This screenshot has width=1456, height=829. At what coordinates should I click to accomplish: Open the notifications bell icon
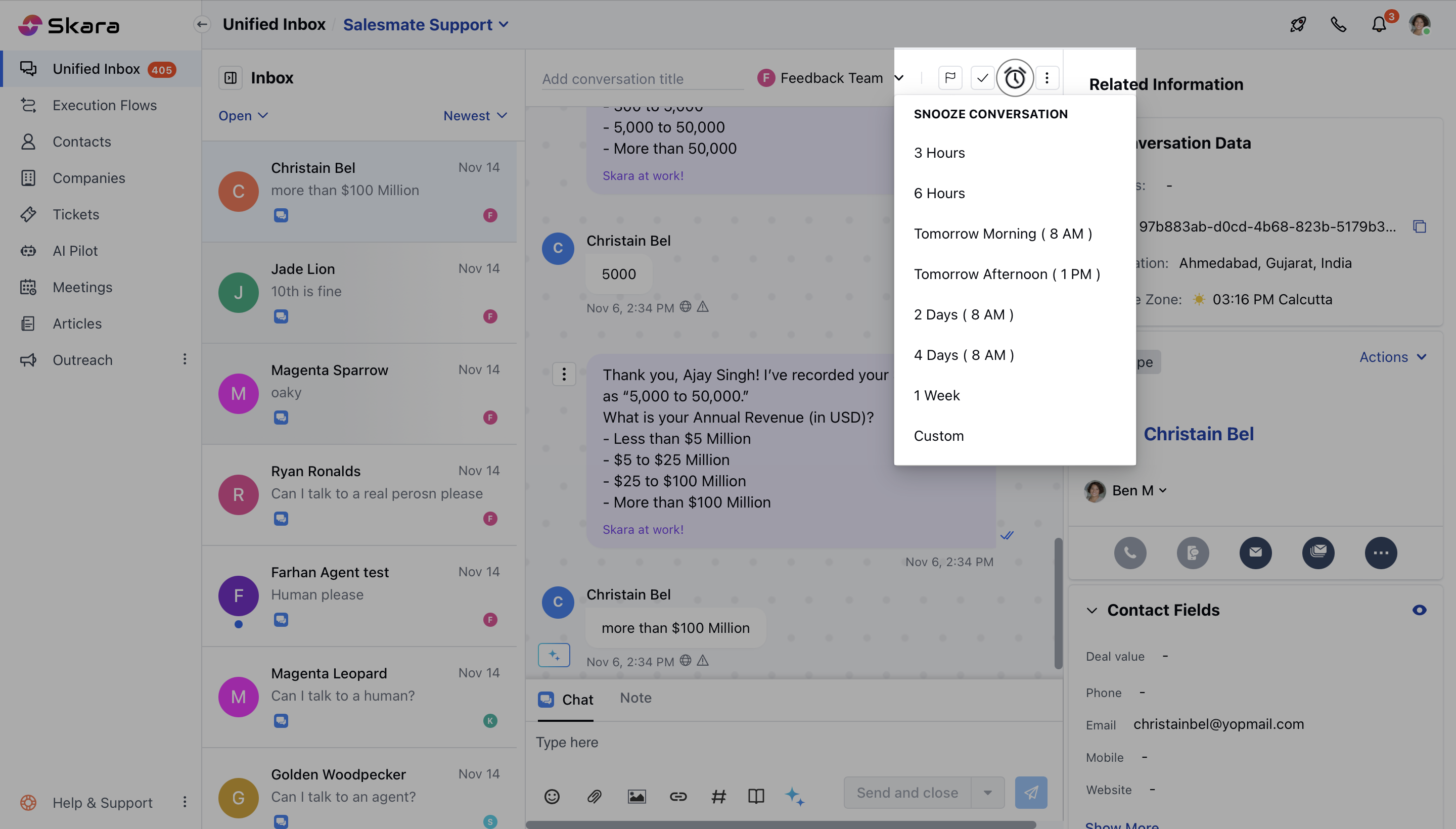tap(1379, 24)
